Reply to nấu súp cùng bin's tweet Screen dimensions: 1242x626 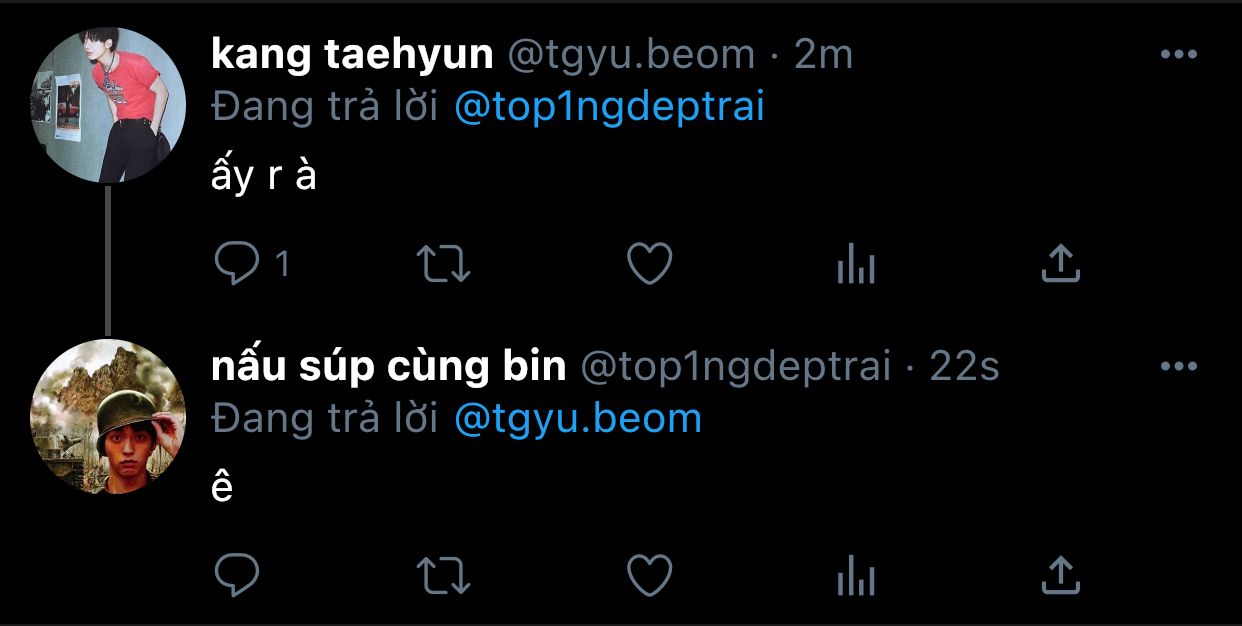click(238, 575)
